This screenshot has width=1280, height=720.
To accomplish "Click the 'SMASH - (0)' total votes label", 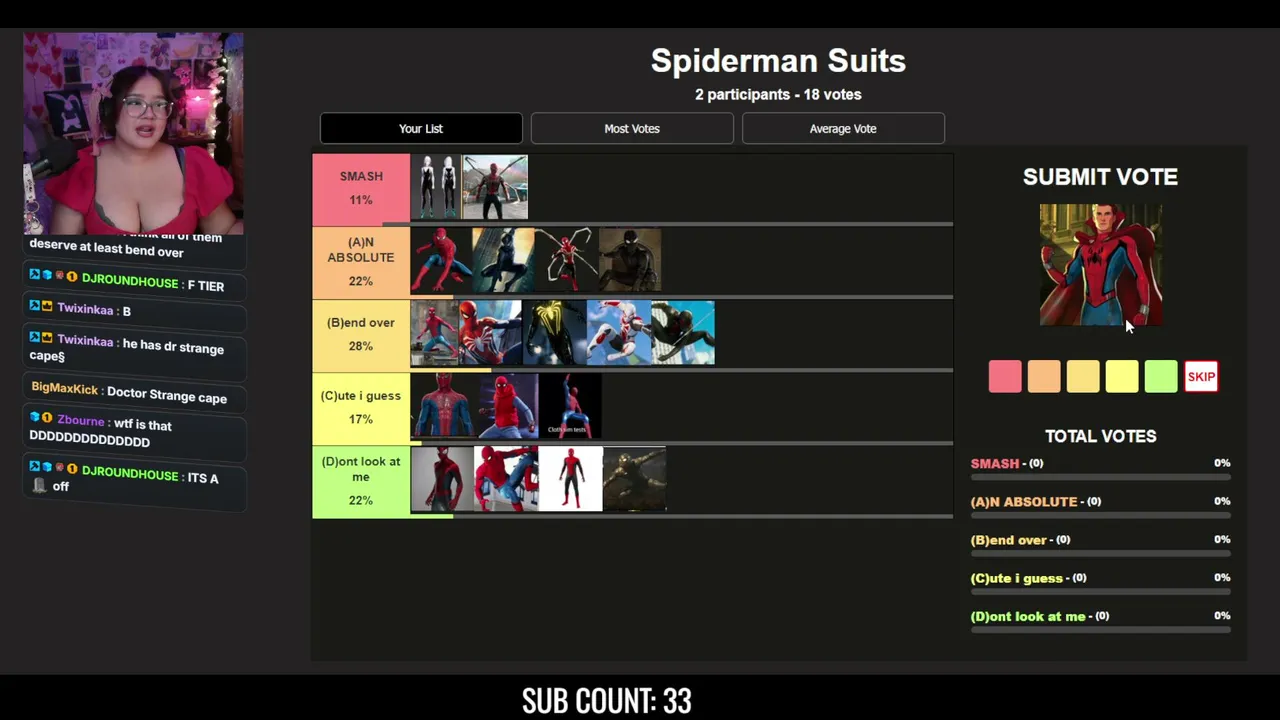I will click(x=1007, y=463).
